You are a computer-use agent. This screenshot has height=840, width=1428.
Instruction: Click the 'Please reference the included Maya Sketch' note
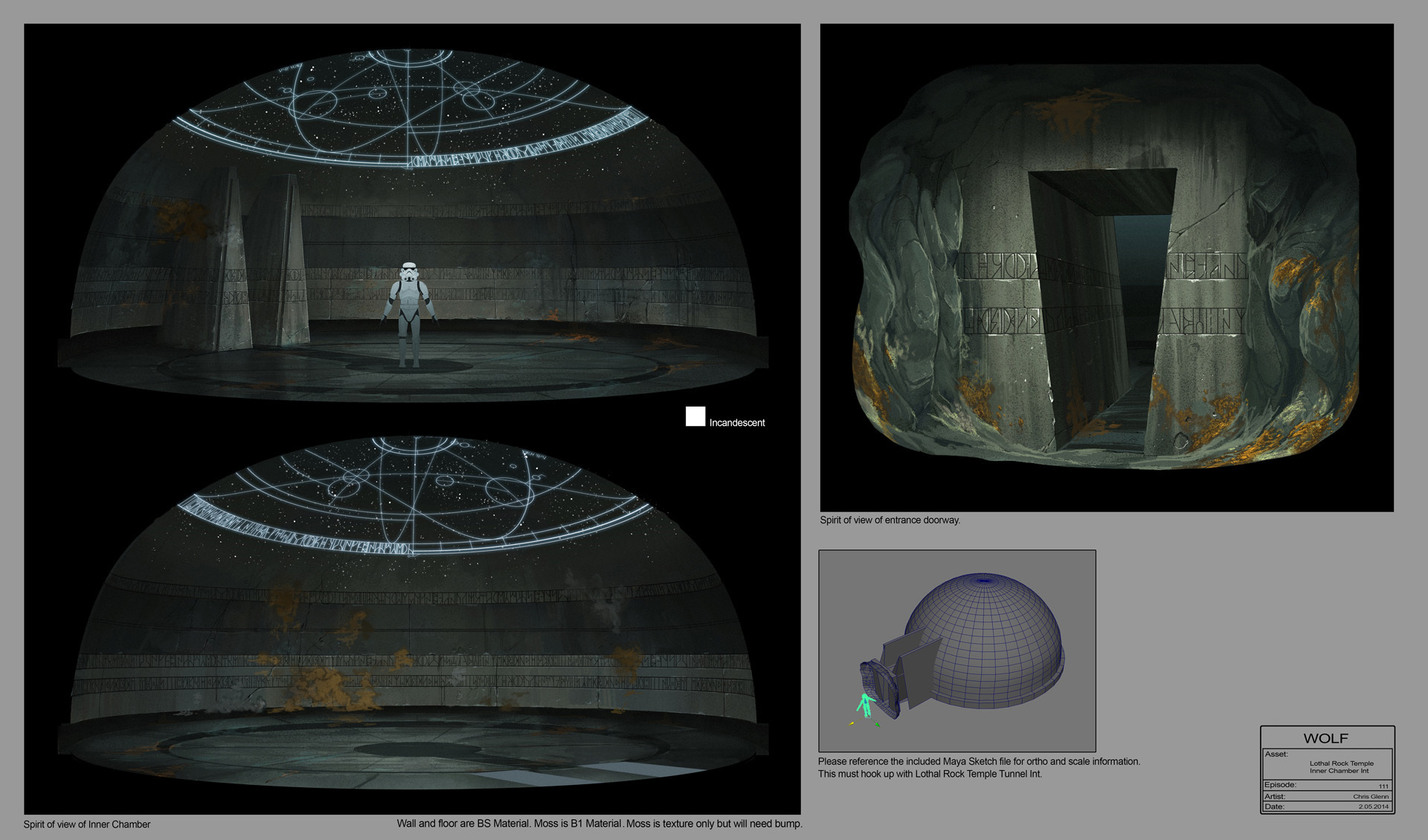980,761
